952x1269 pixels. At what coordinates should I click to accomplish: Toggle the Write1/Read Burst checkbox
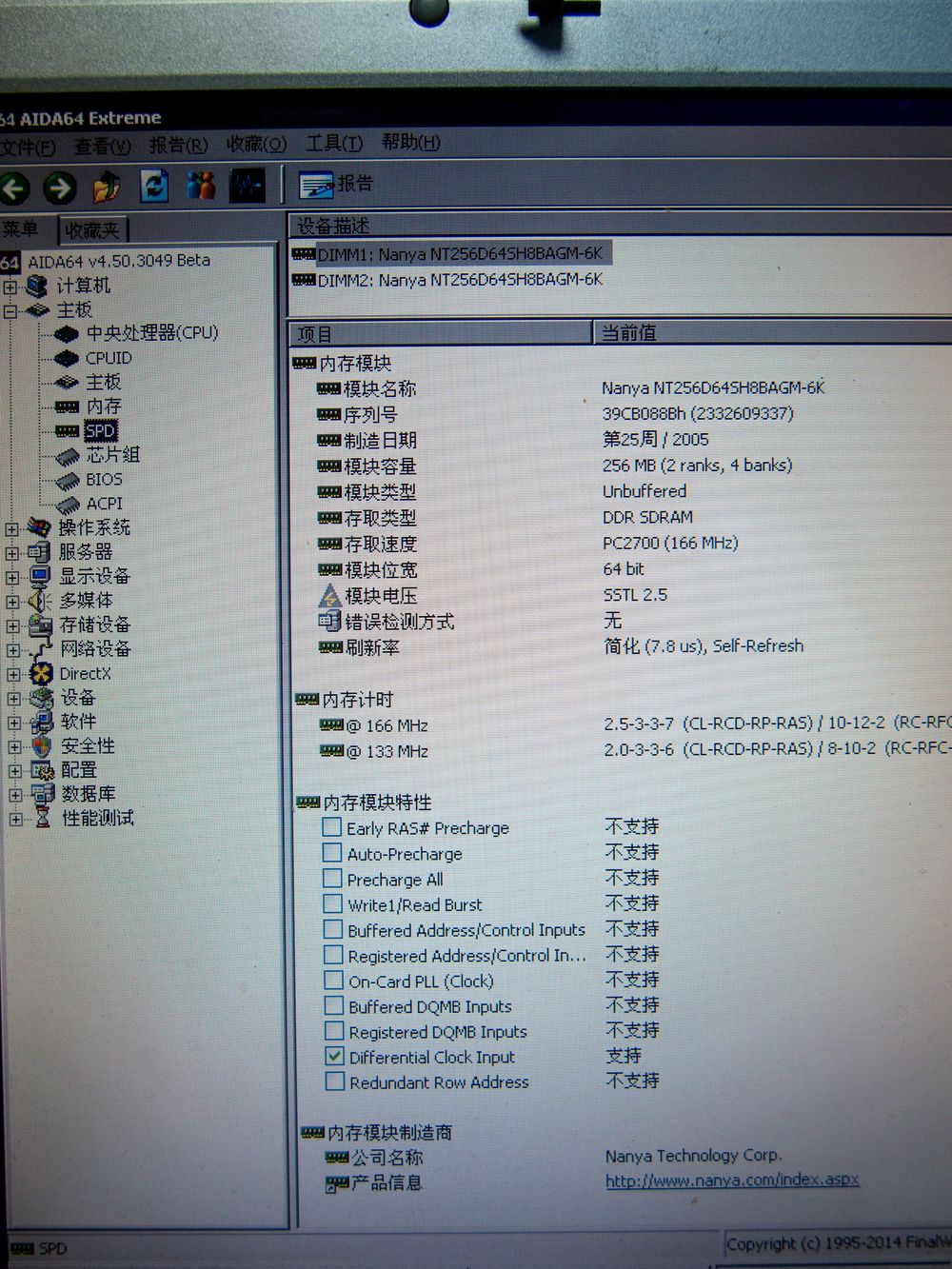[x=332, y=903]
